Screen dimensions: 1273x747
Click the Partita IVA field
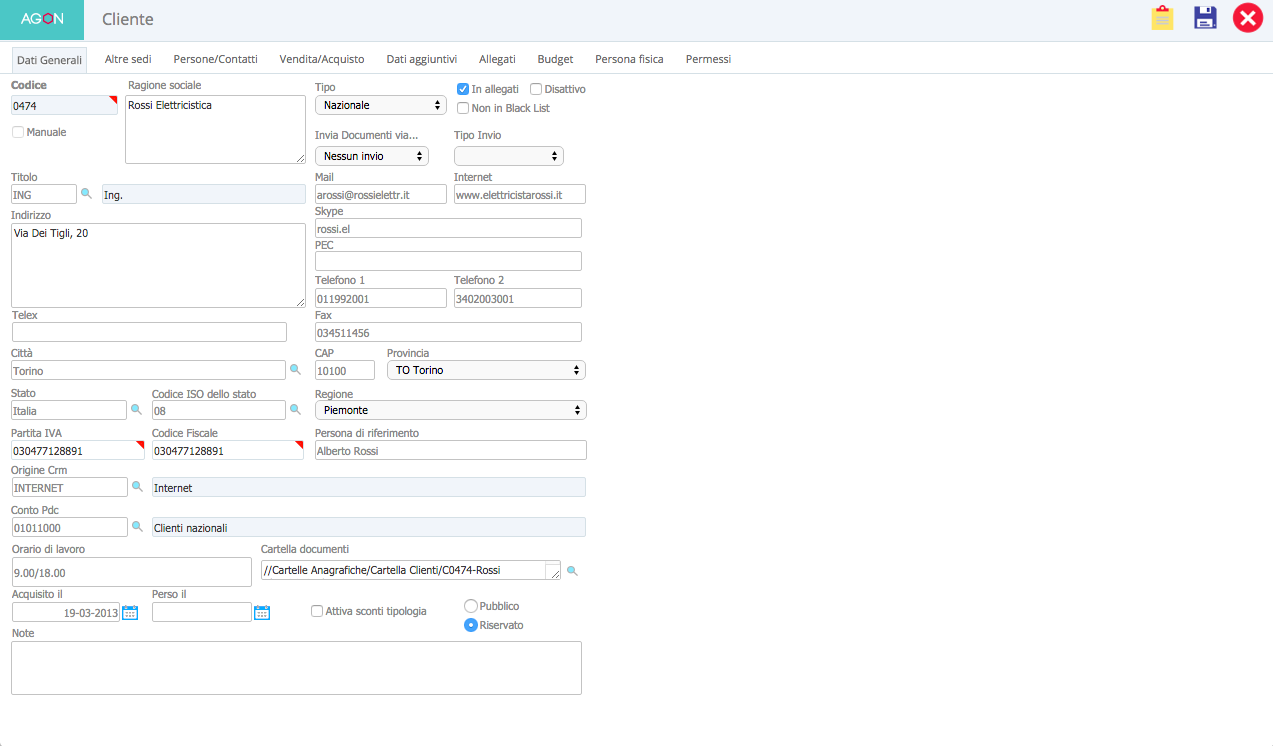pyautogui.click(x=78, y=450)
